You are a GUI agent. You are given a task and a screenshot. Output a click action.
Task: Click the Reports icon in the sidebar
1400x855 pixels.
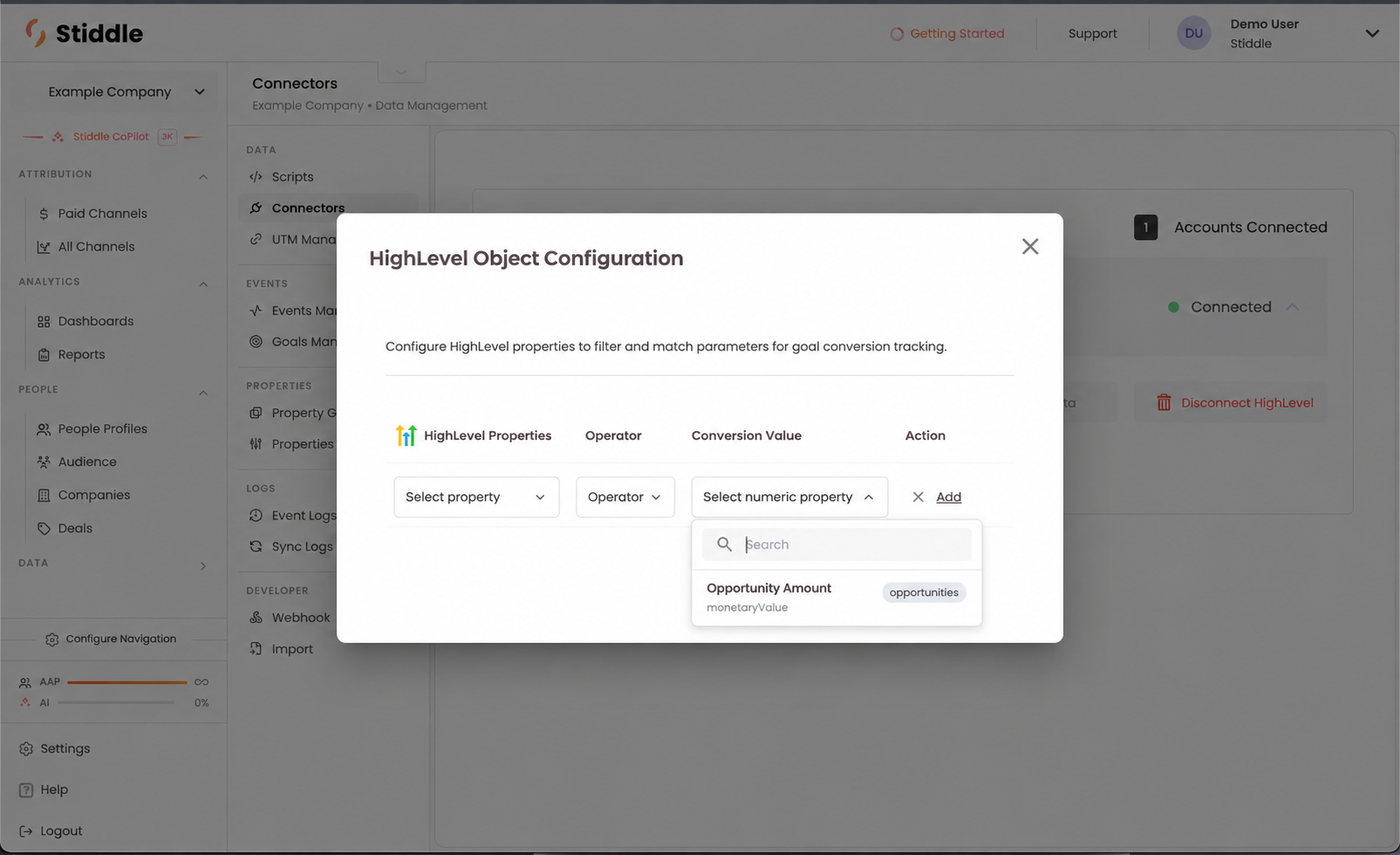click(x=44, y=355)
